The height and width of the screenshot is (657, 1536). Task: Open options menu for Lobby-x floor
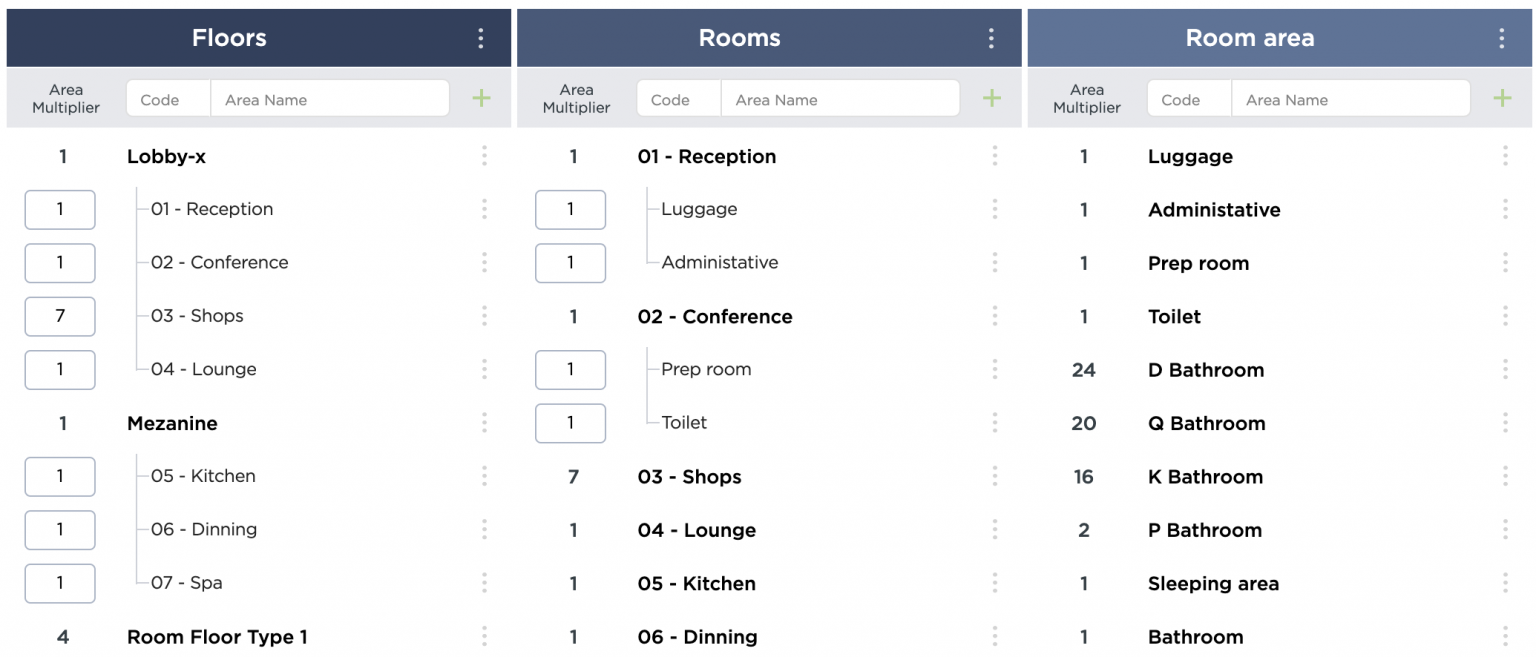pos(484,156)
